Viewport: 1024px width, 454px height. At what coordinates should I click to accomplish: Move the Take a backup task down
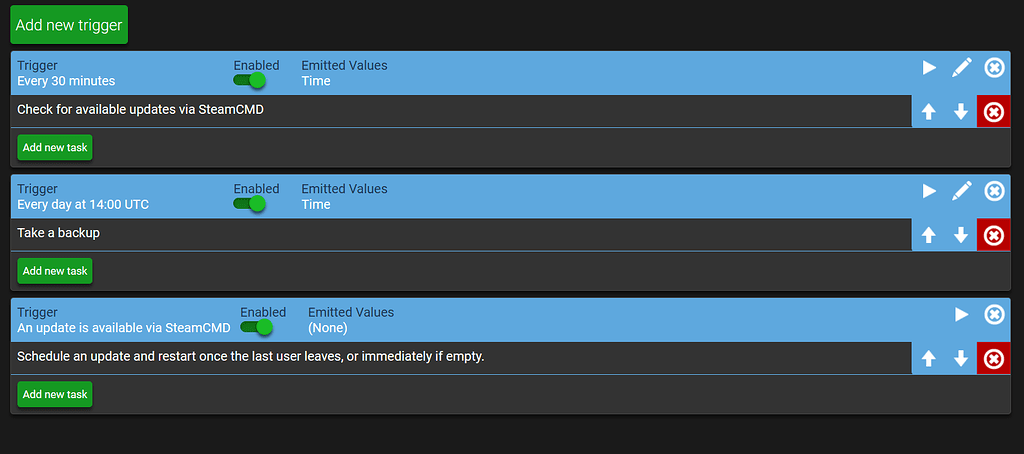(961, 235)
